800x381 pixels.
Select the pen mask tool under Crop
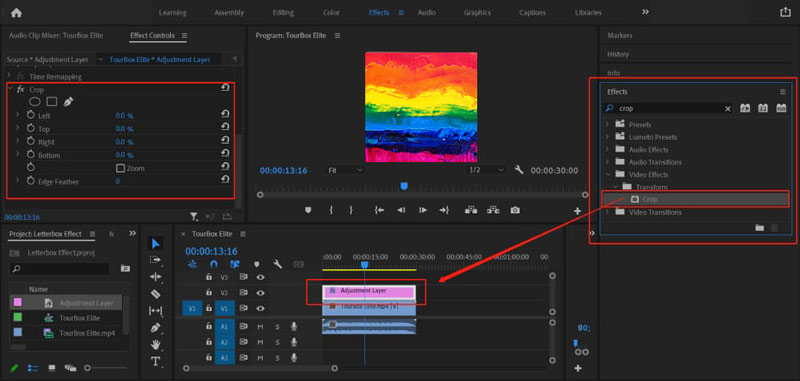pos(68,102)
